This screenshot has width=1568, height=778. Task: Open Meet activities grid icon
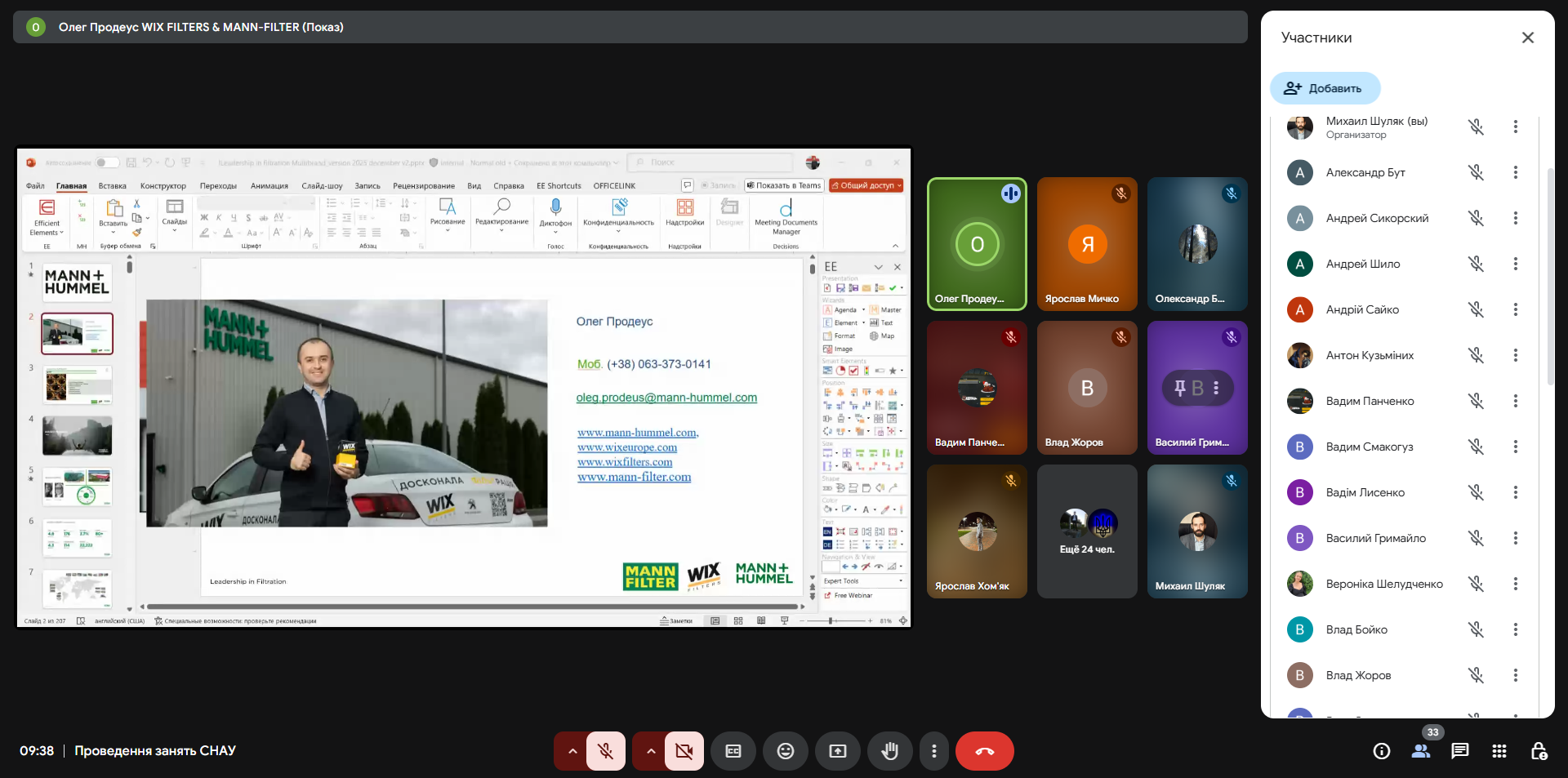[1499, 751]
